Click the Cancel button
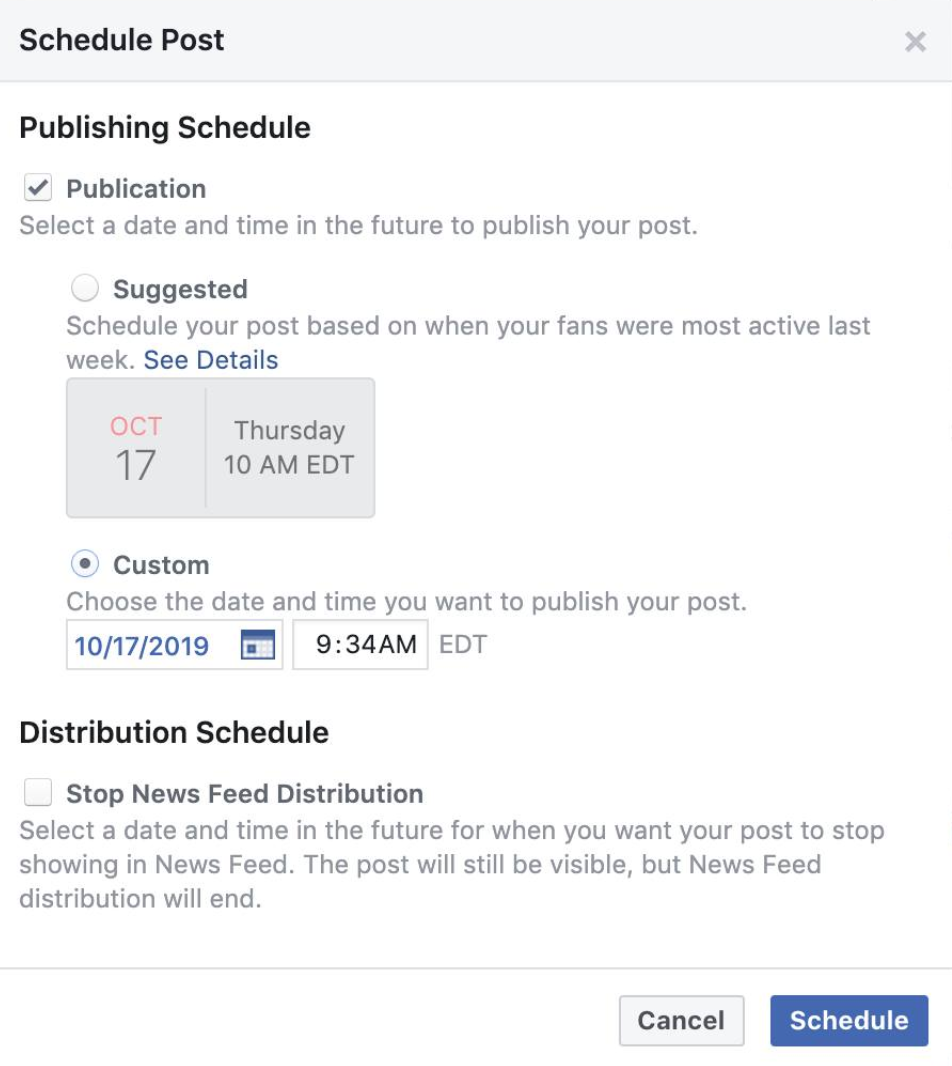Screen dimensions: 952x1066 pyautogui.click(x=681, y=1020)
